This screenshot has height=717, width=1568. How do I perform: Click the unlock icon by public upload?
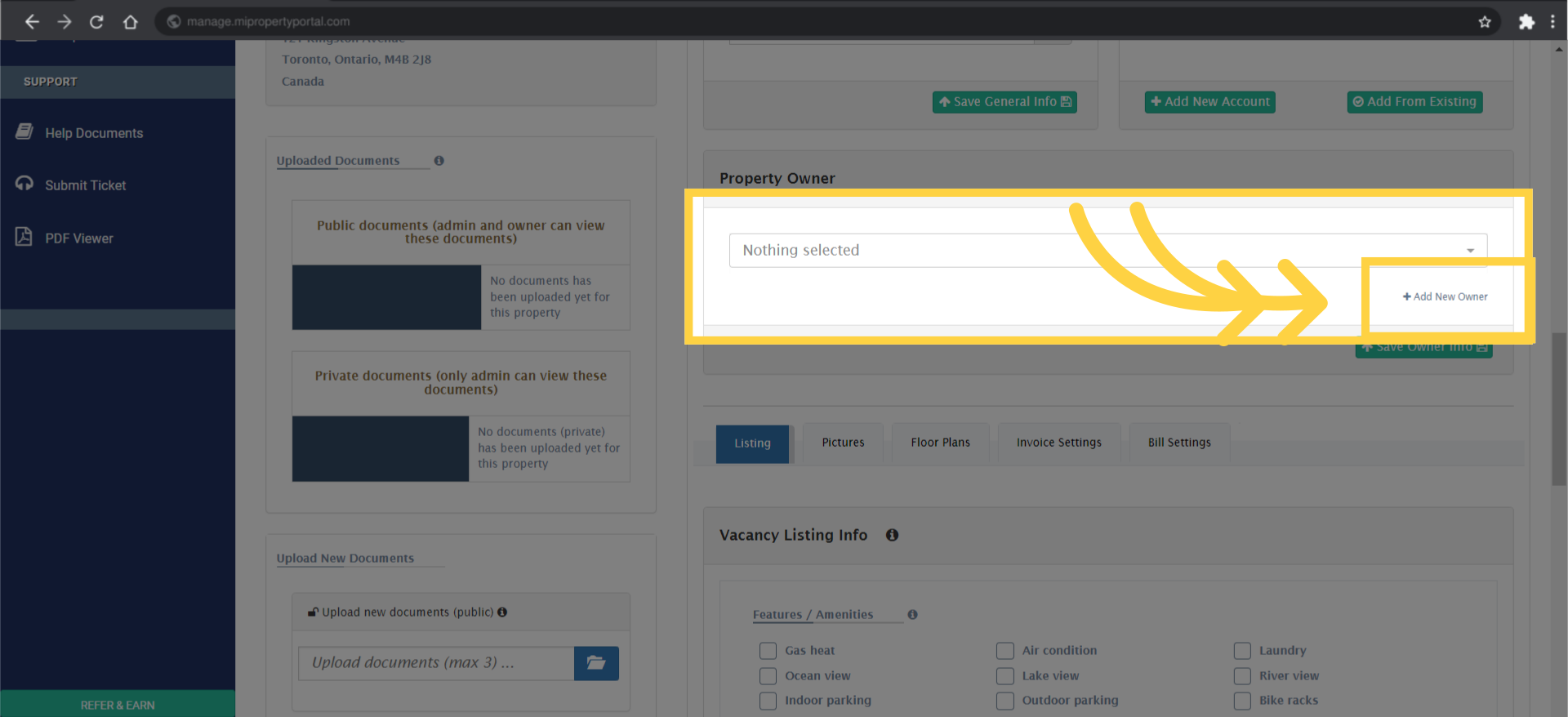pos(313,612)
